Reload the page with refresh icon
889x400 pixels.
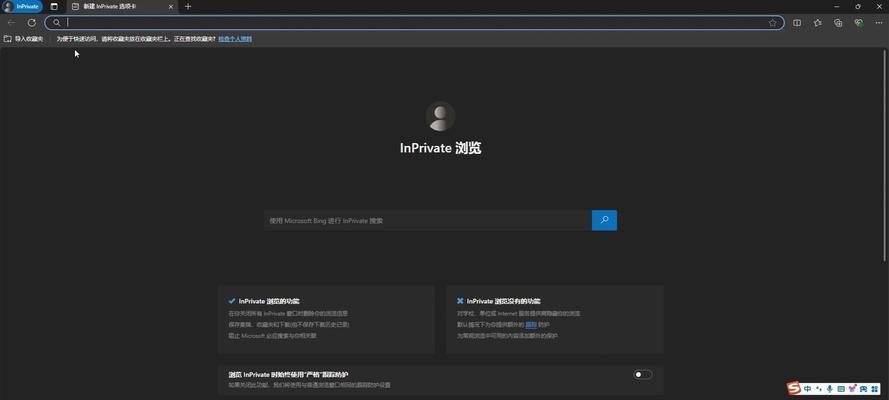pos(32,23)
